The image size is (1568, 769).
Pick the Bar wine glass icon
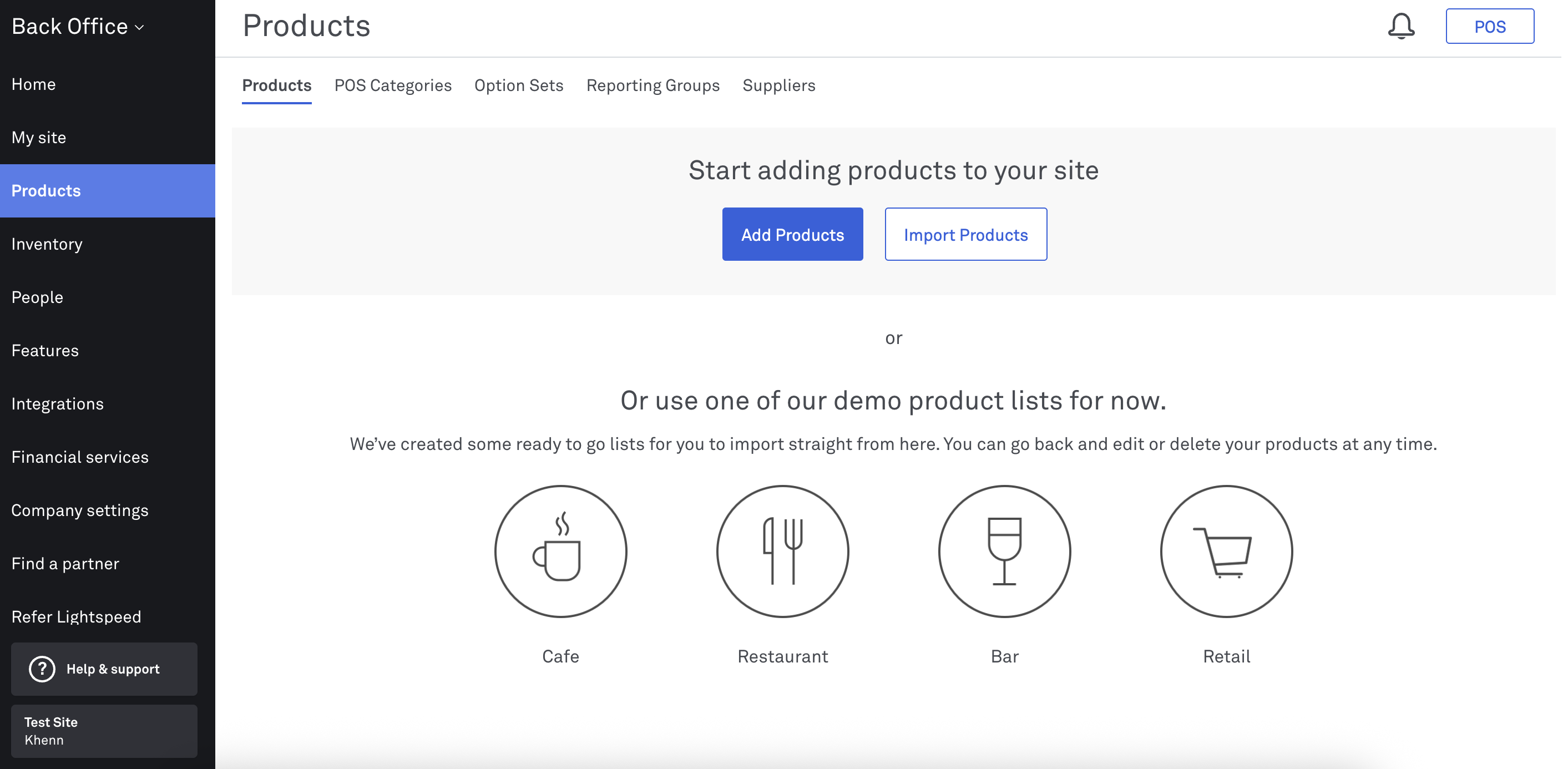(x=1004, y=551)
